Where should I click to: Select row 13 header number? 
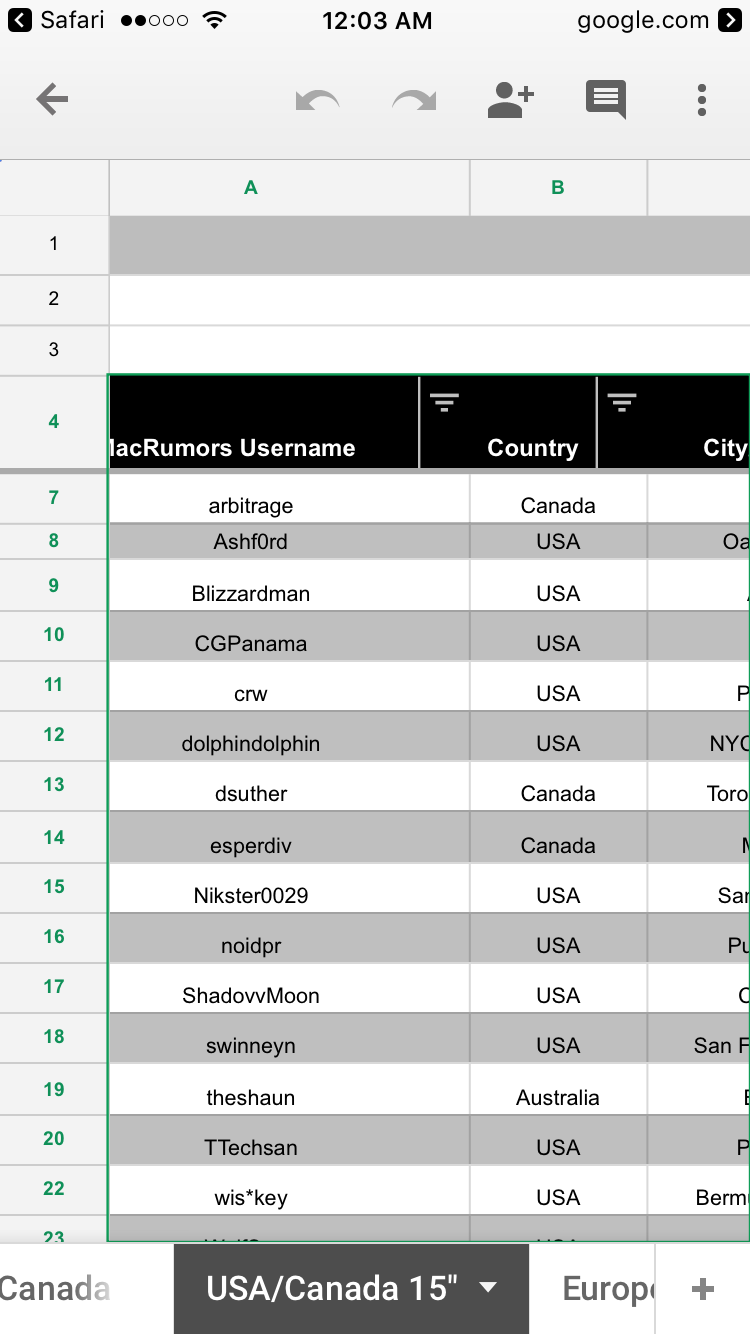[54, 786]
